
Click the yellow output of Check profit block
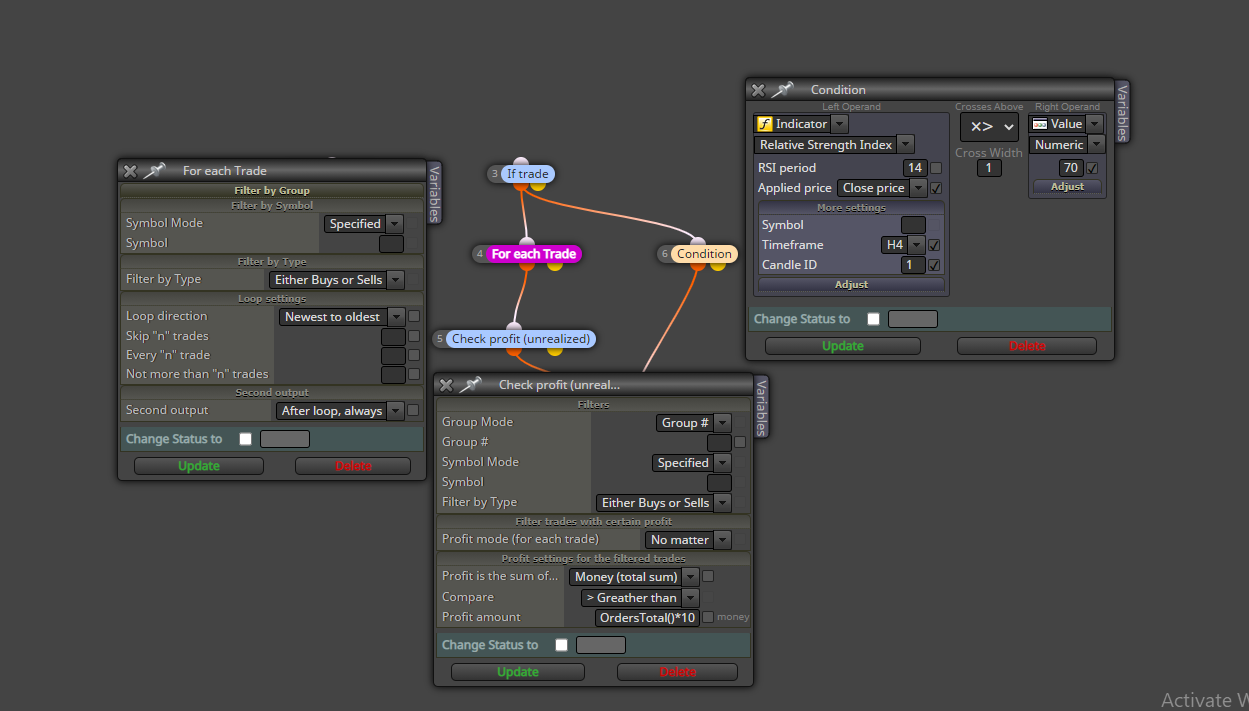pyautogui.click(x=555, y=350)
